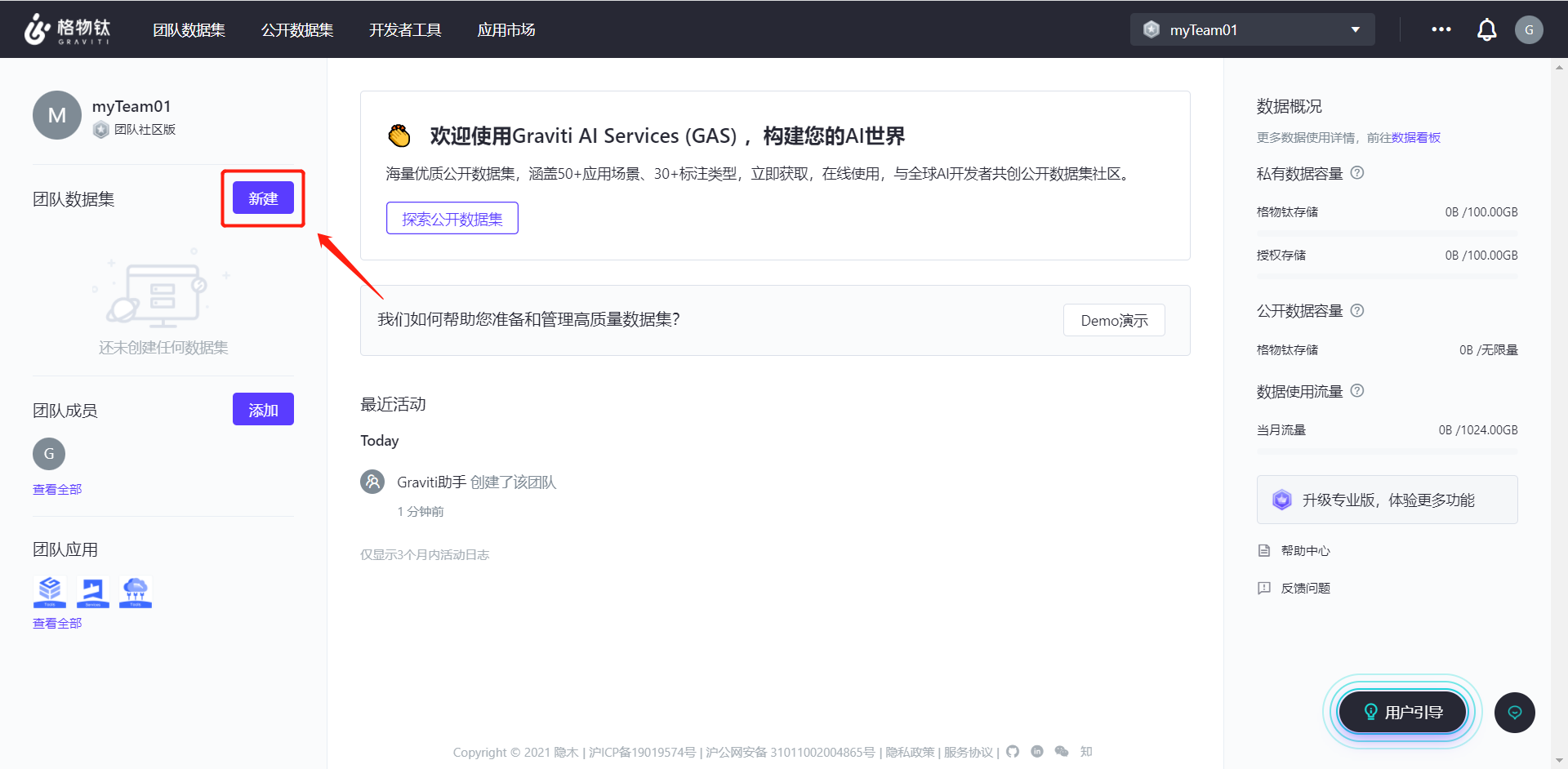The height and width of the screenshot is (769, 1568).
Task: Open the 帮助中心 link
Action: 1305,551
